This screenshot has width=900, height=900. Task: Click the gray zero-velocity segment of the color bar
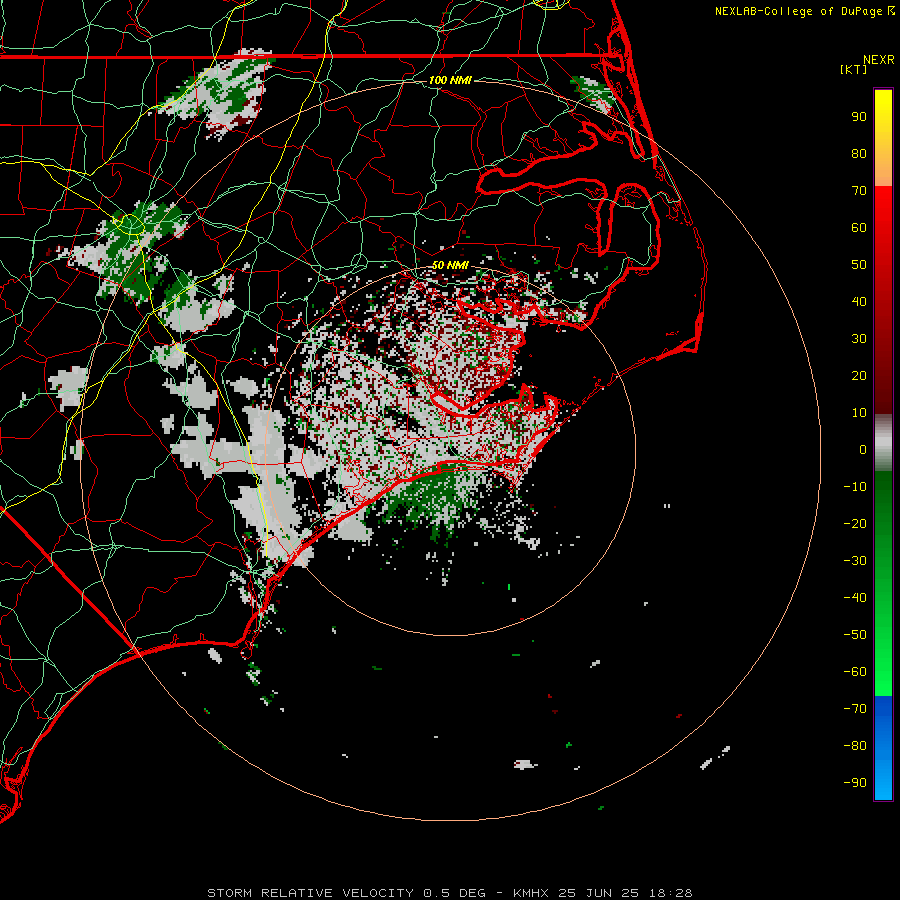point(883,443)
